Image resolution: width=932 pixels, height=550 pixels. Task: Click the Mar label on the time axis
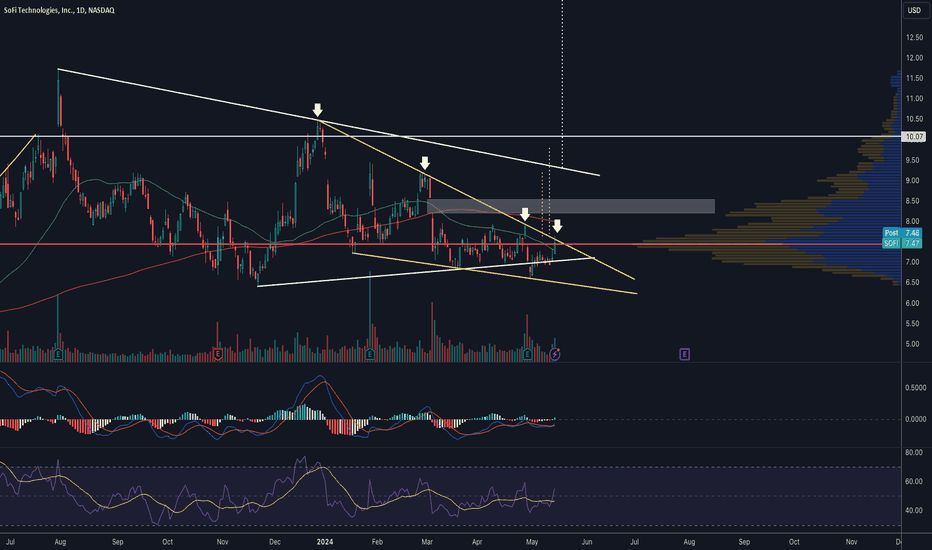[426, 542]
